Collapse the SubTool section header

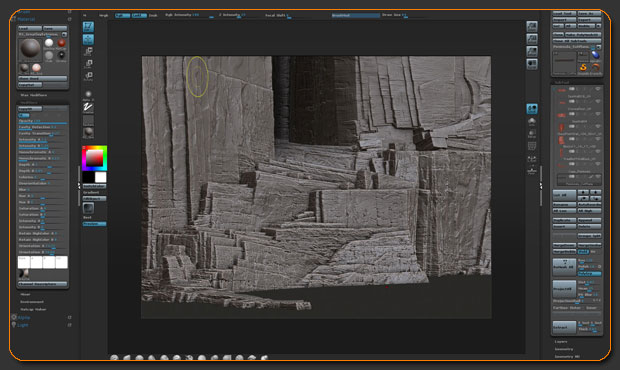point(561,83)
